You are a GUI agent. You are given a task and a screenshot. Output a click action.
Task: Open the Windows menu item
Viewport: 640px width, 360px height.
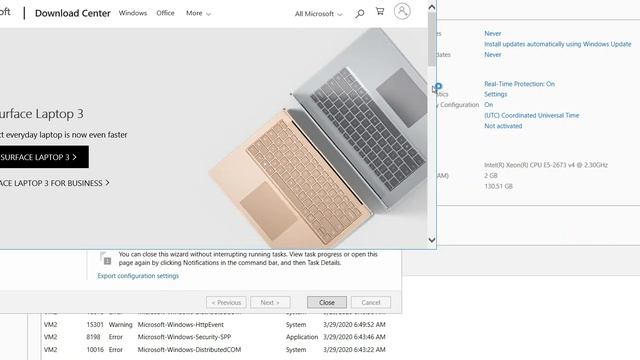click(x=133, y=13)
